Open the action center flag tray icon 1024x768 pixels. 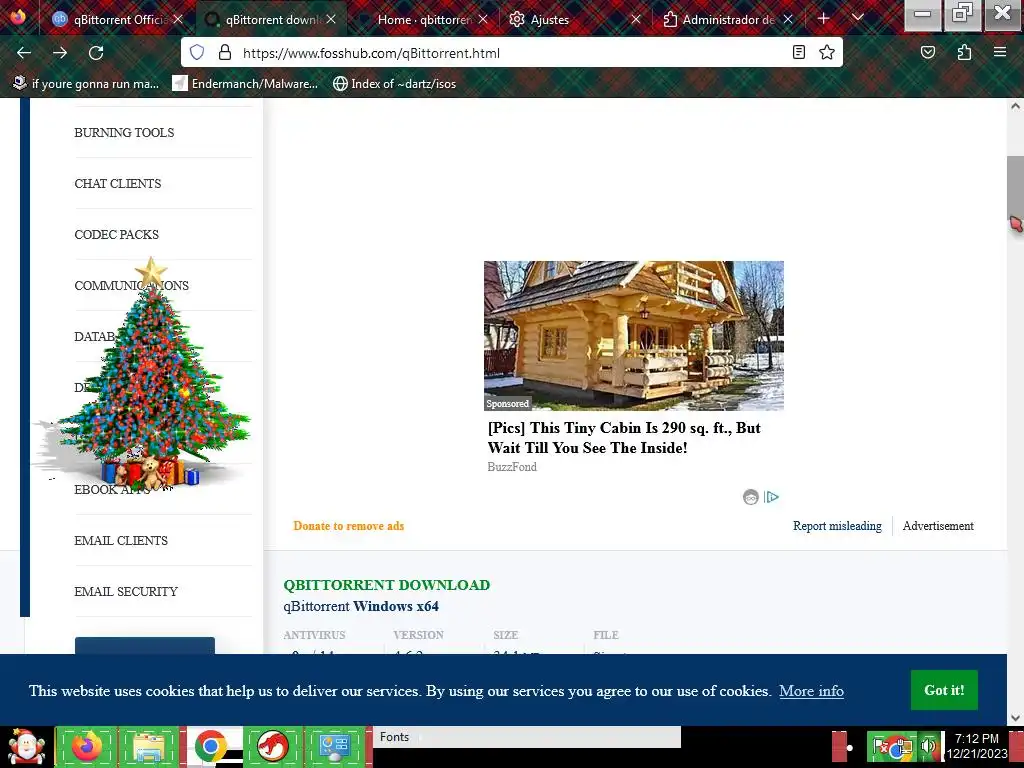point(880,747)
